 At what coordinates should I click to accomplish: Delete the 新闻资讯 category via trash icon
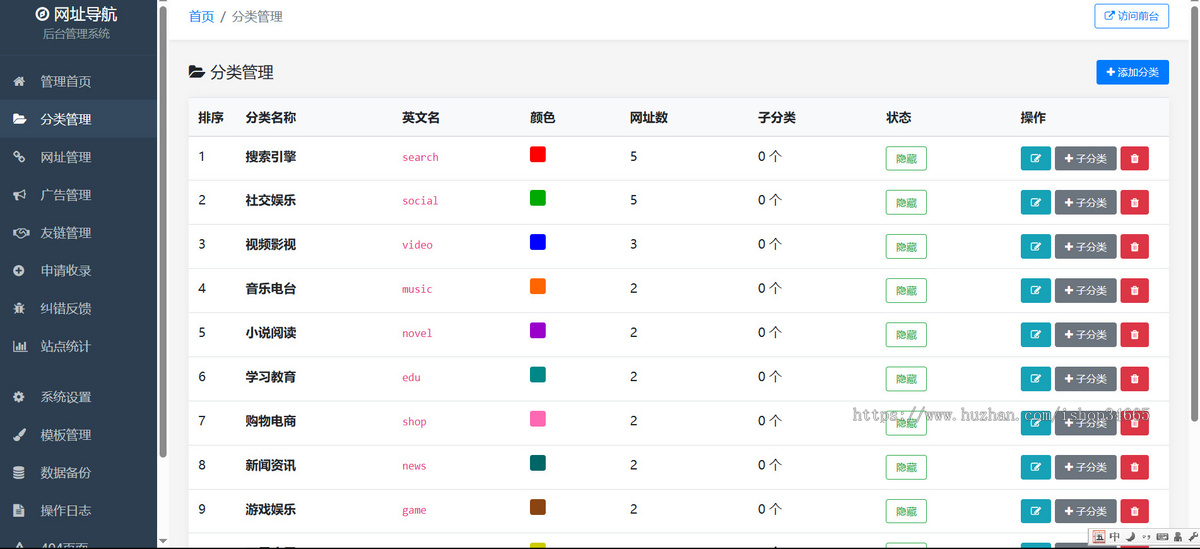point(1134,466)
